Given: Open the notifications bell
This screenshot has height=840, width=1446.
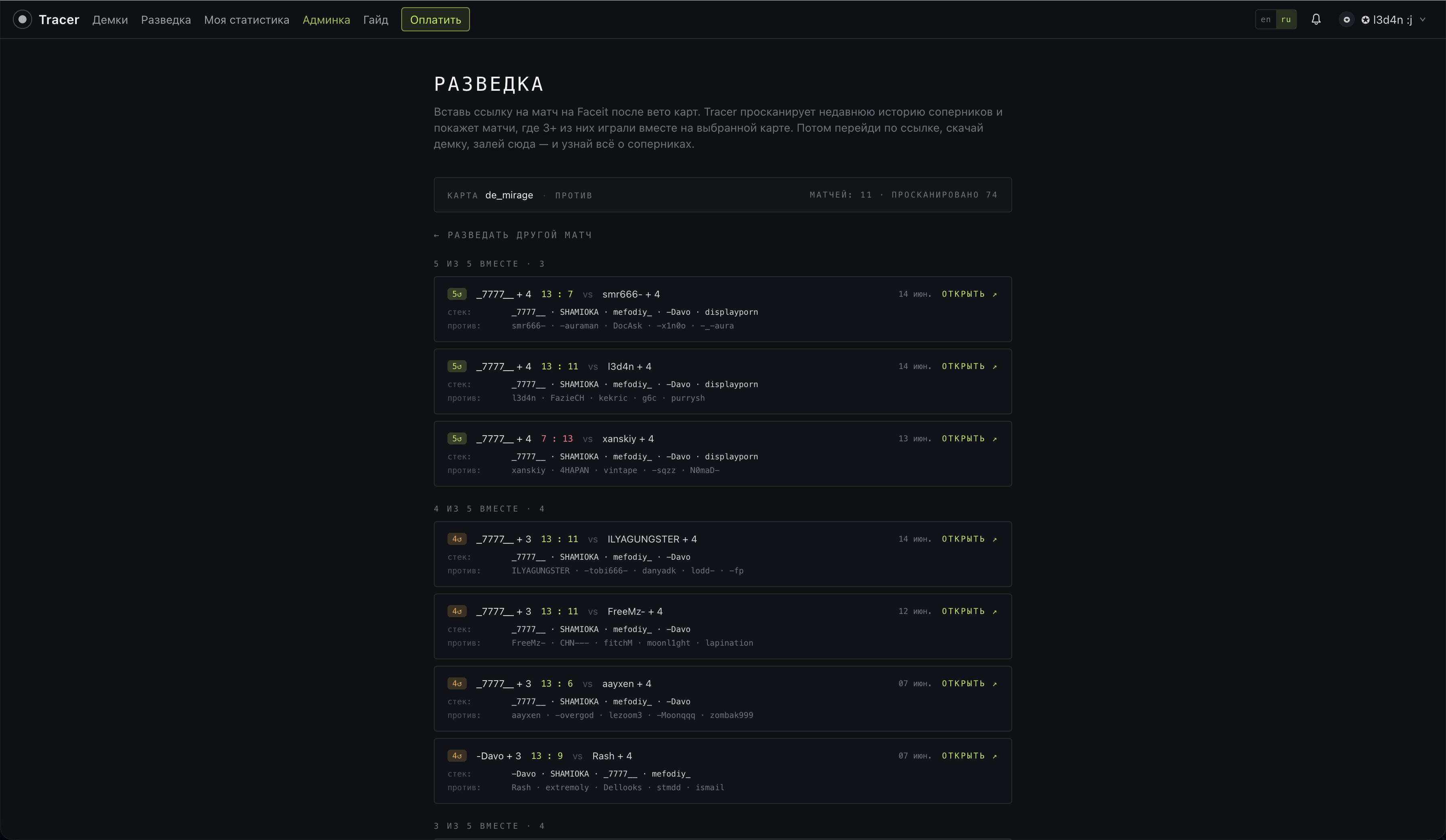Looking at the screenshot, I should click(1316, 20).
